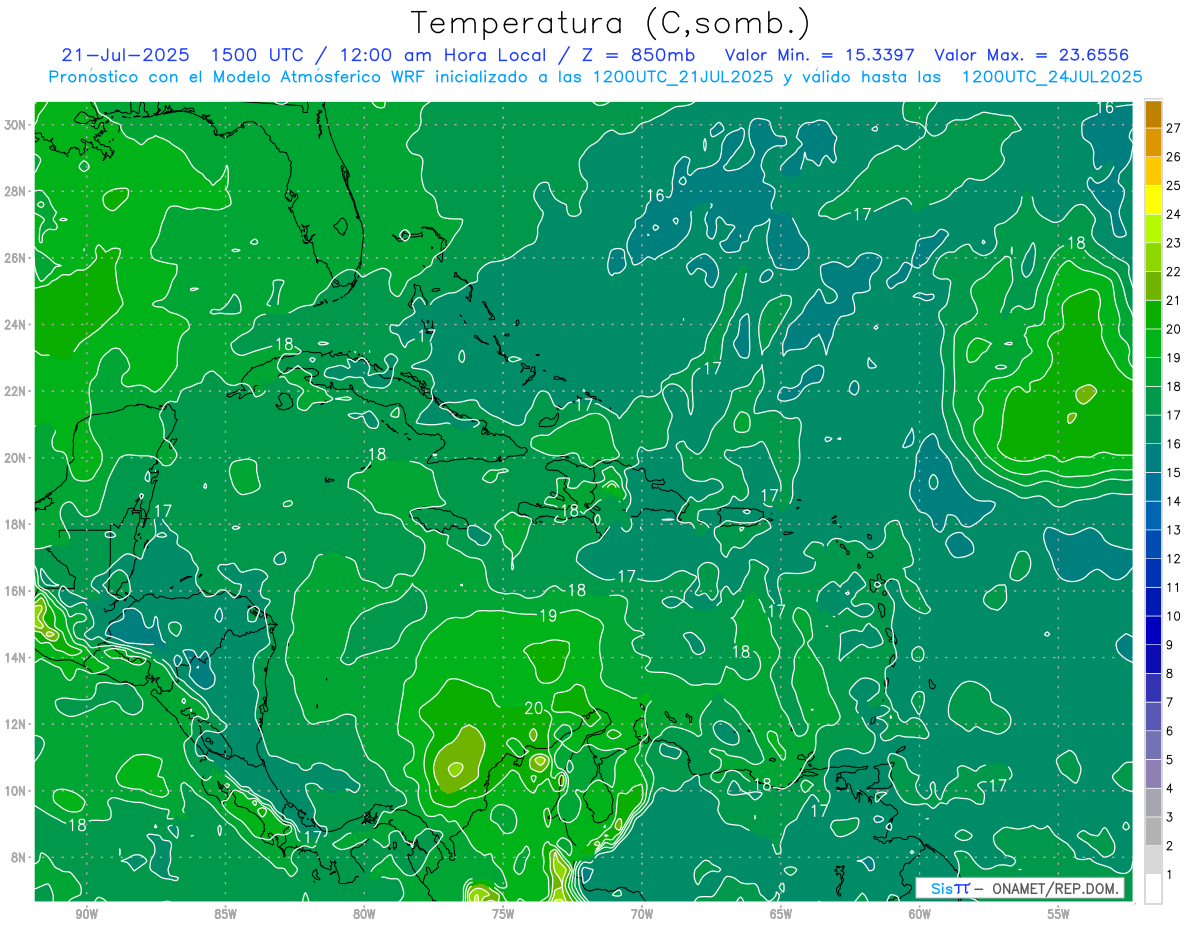
Task: Click the "22N" latitude axis label
Action: click(15, 391)
